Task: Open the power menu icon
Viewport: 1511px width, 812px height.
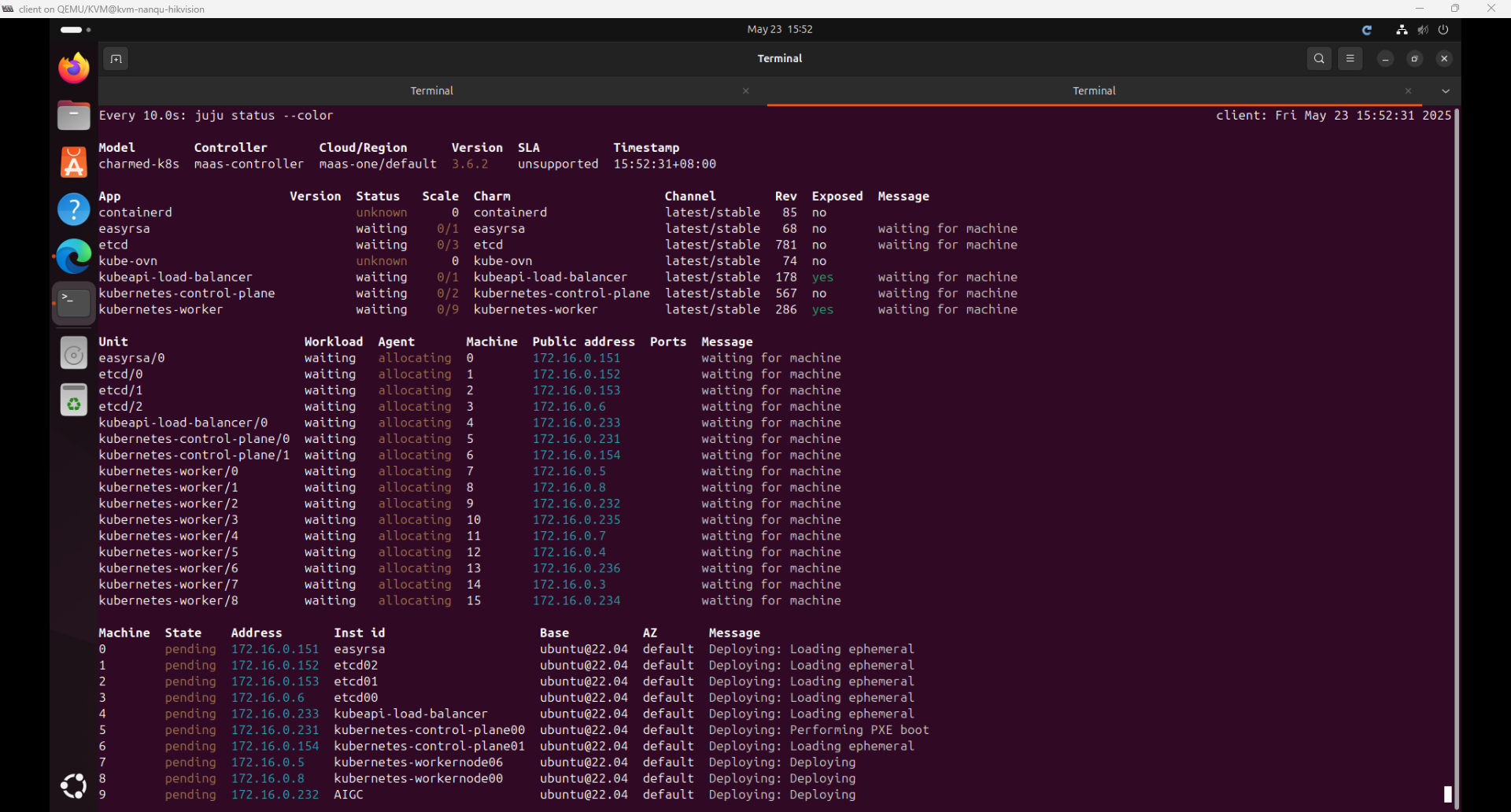Action: (x=1443, y=30)
